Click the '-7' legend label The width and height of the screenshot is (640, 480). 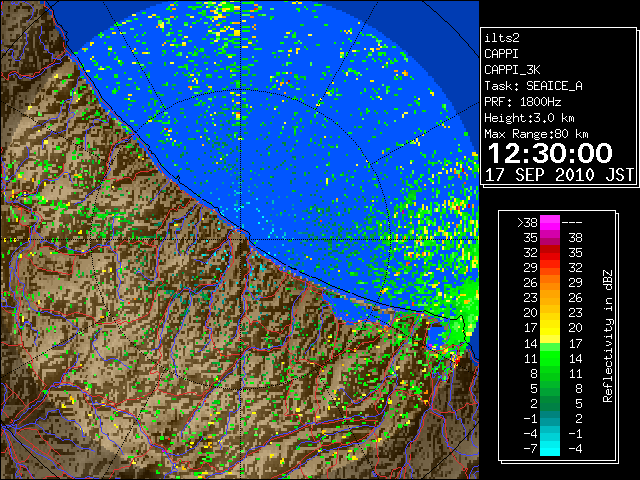click(x=530, y=449)
